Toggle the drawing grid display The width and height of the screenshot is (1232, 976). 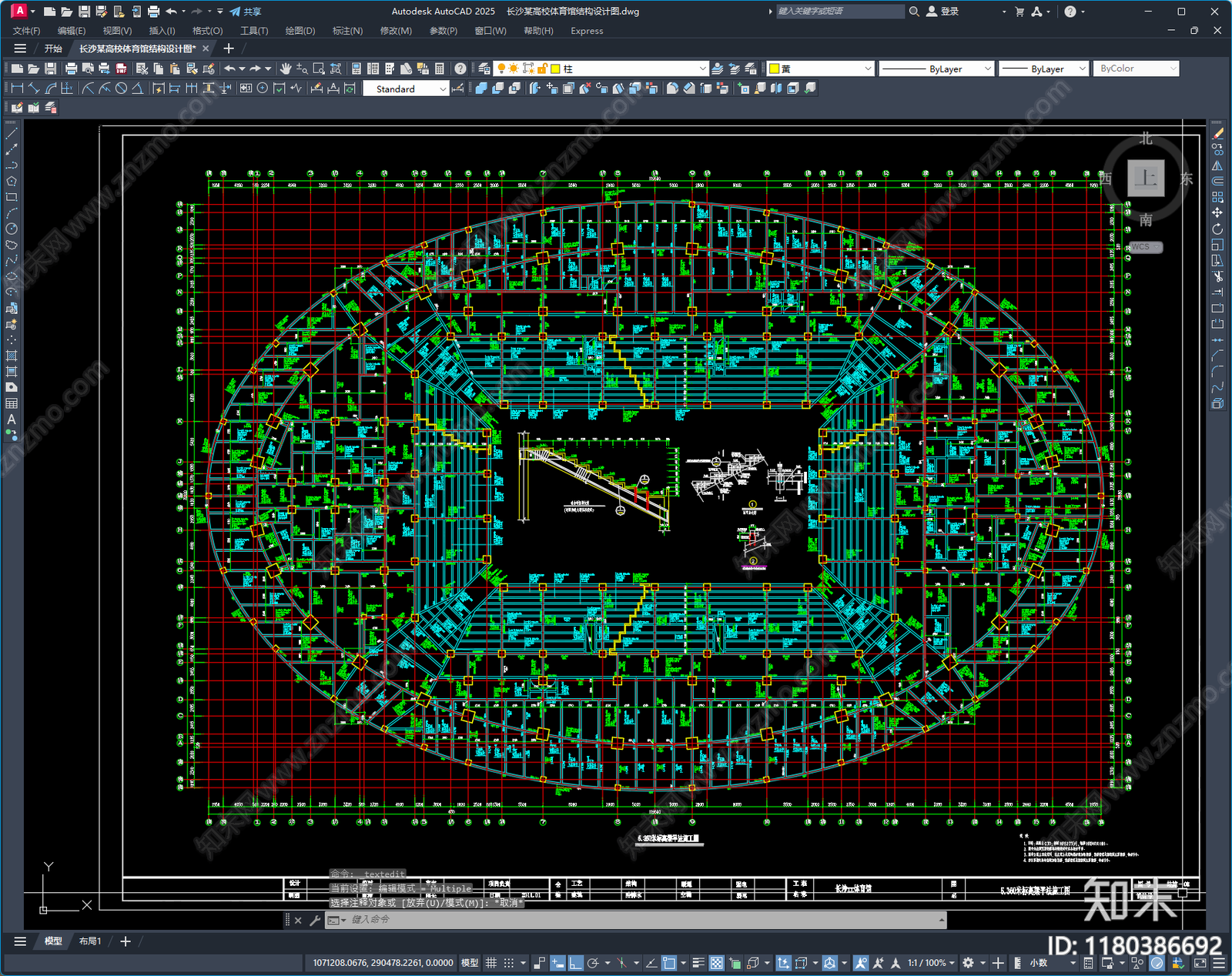490,963
